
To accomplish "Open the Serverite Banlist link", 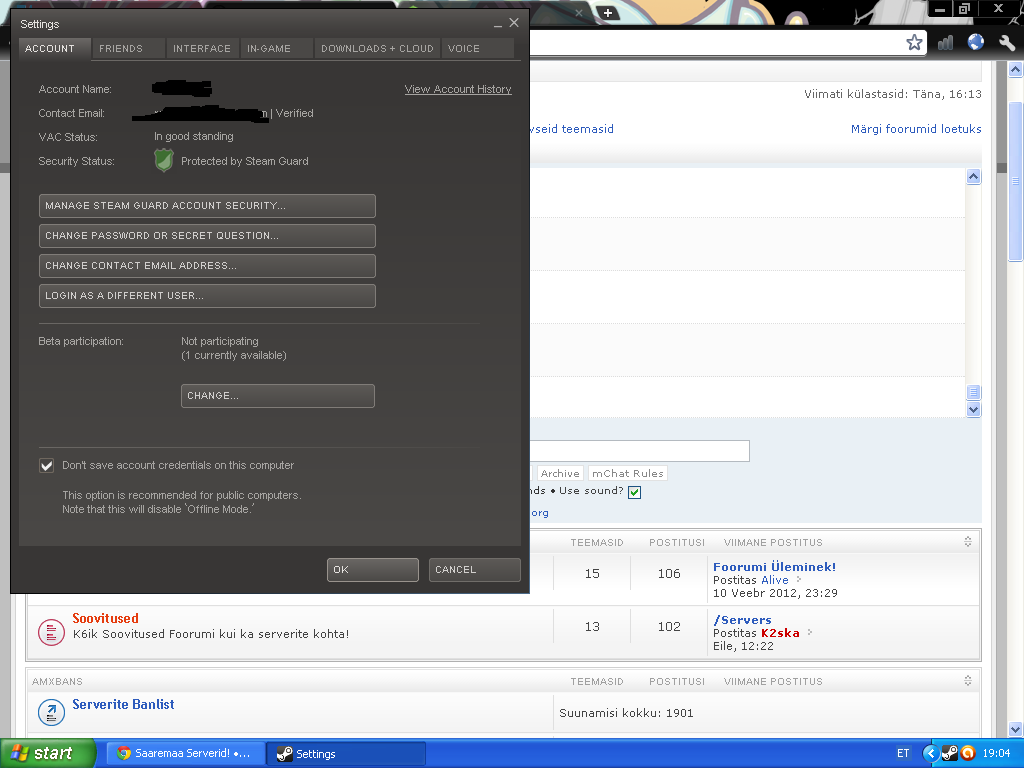I will tap(123, 704).
